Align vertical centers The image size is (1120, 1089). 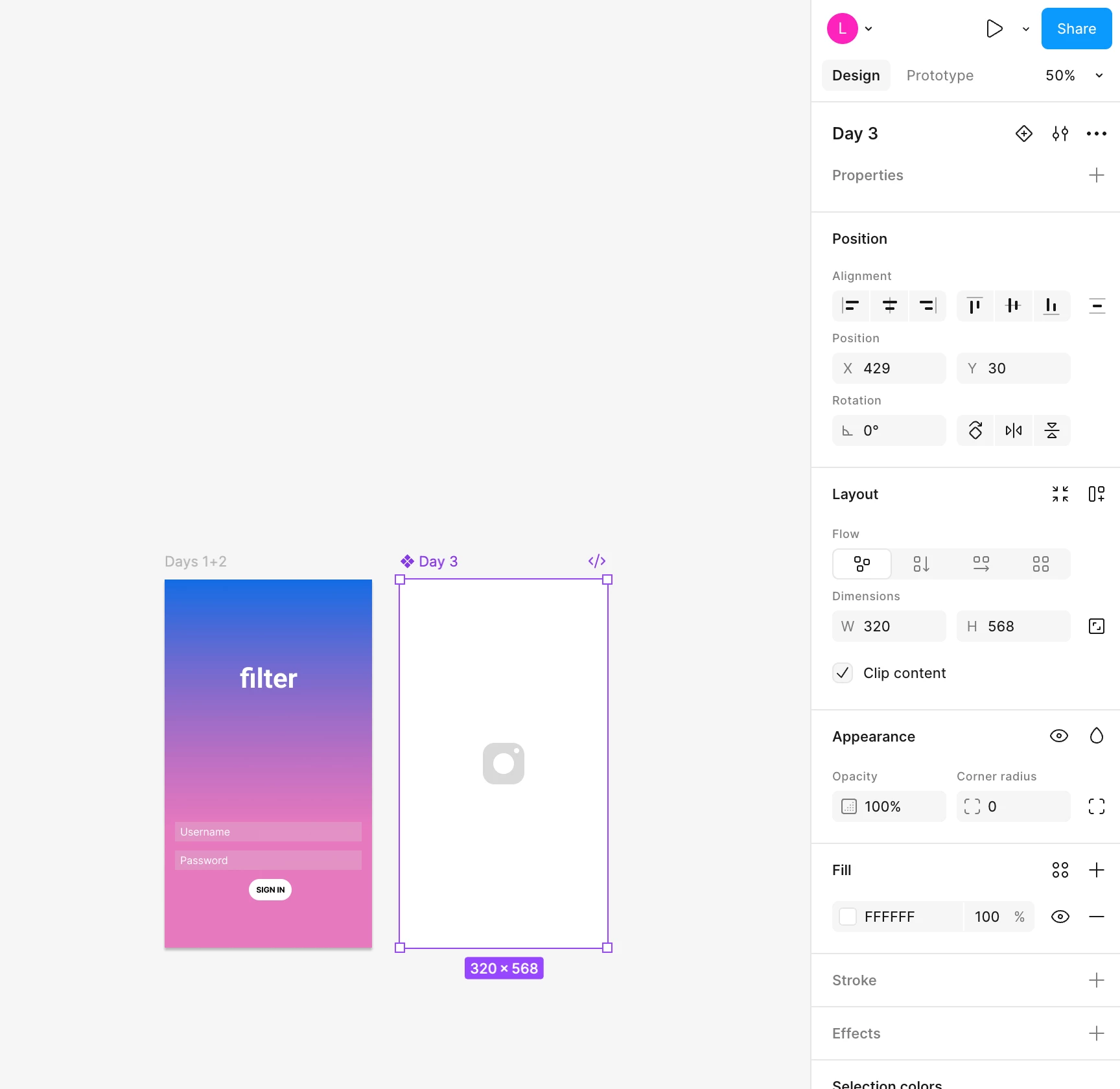pyautogui.click(x=1013, y=305)
